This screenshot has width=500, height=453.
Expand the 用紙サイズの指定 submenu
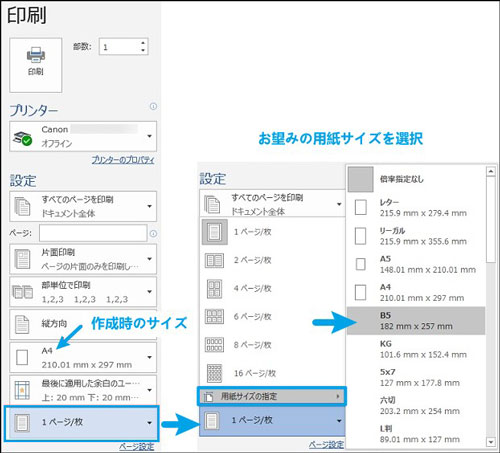[272, 396]
